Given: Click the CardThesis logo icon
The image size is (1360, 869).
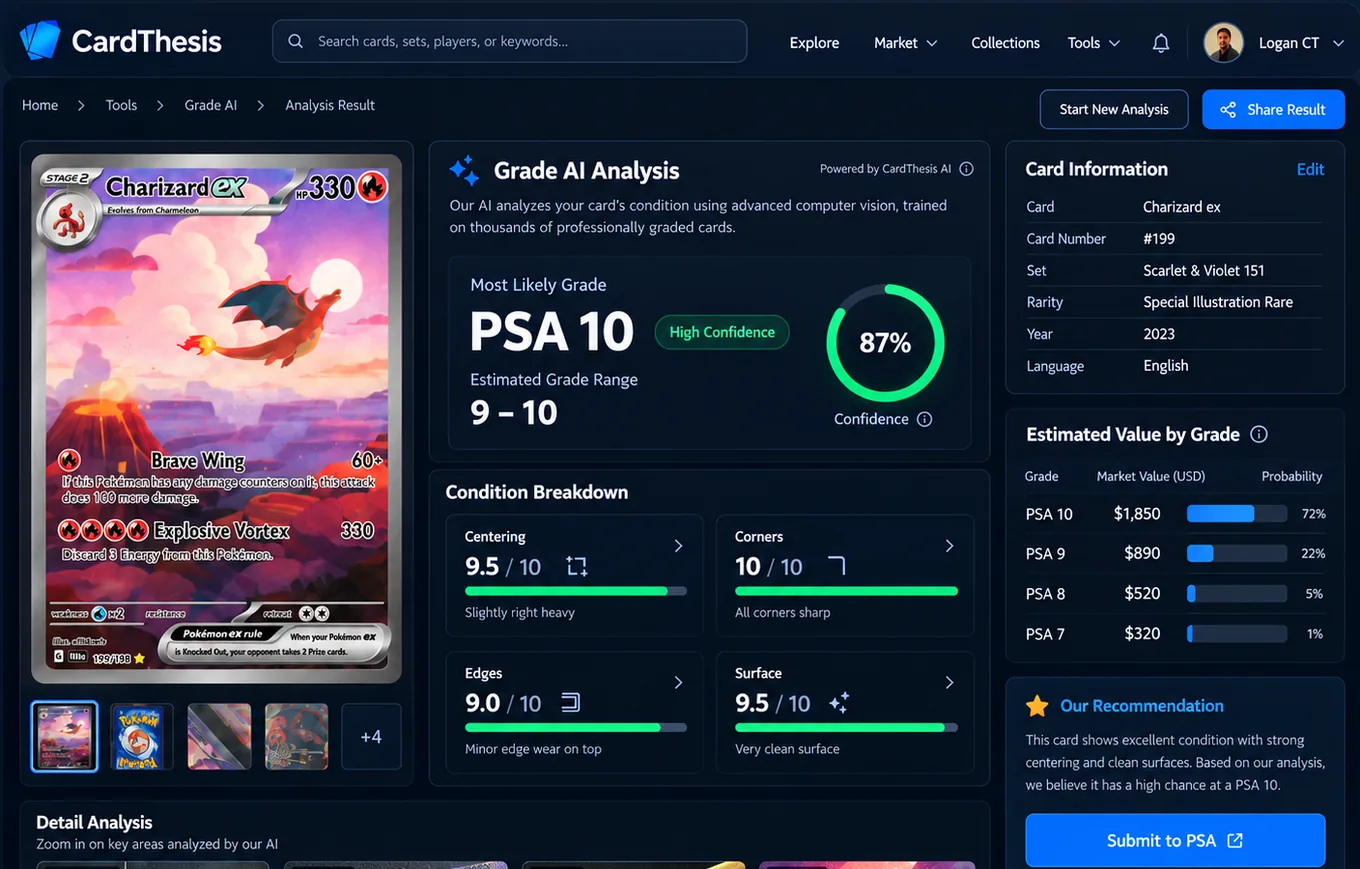Looking at the screenshot, I should [x=40, y=41].
